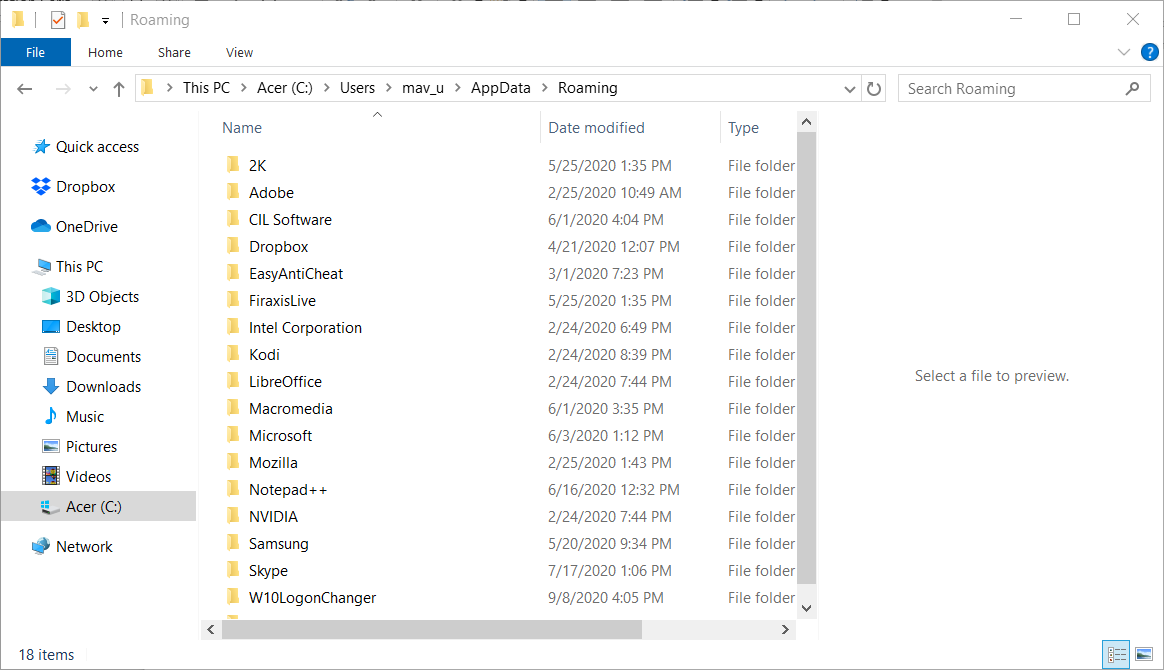Select the NVIDIA folder name
Viewport: 1164px width, 670px height.
tap(273, 516)
